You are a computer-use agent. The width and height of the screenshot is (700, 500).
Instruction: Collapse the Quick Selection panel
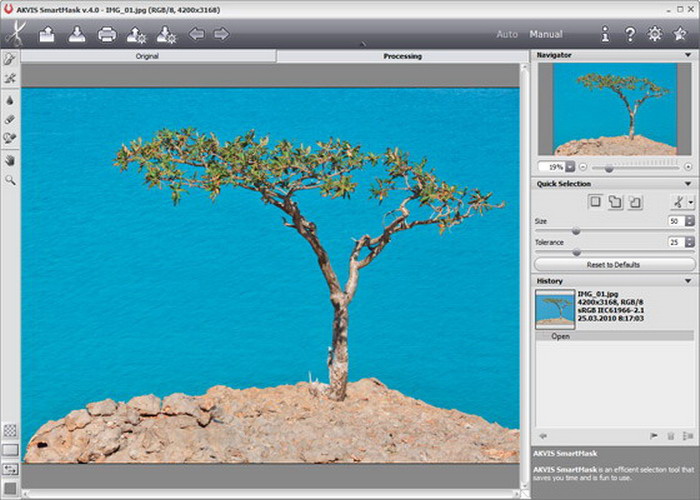(688, 184)
